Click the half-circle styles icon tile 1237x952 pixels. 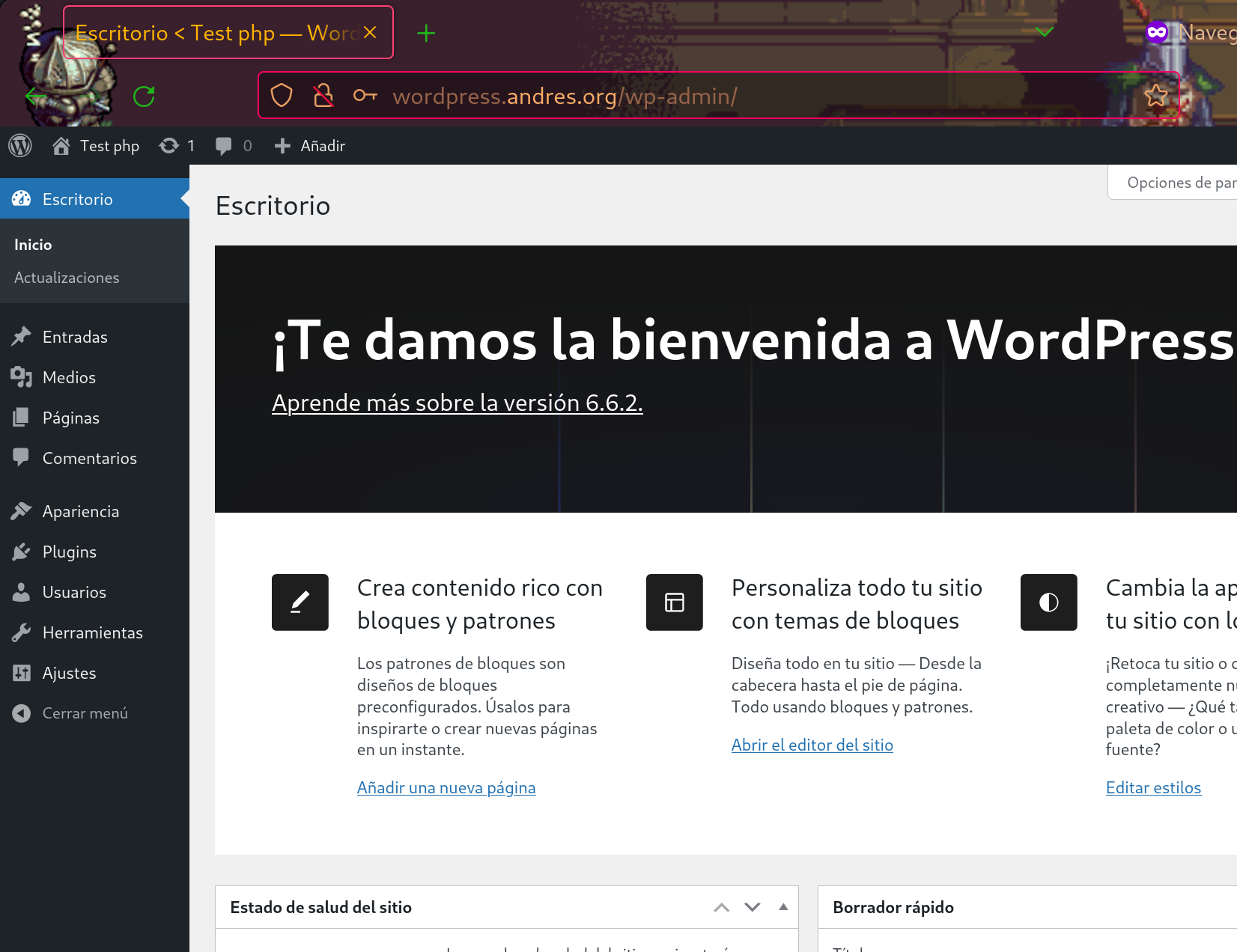(1049, 602)
